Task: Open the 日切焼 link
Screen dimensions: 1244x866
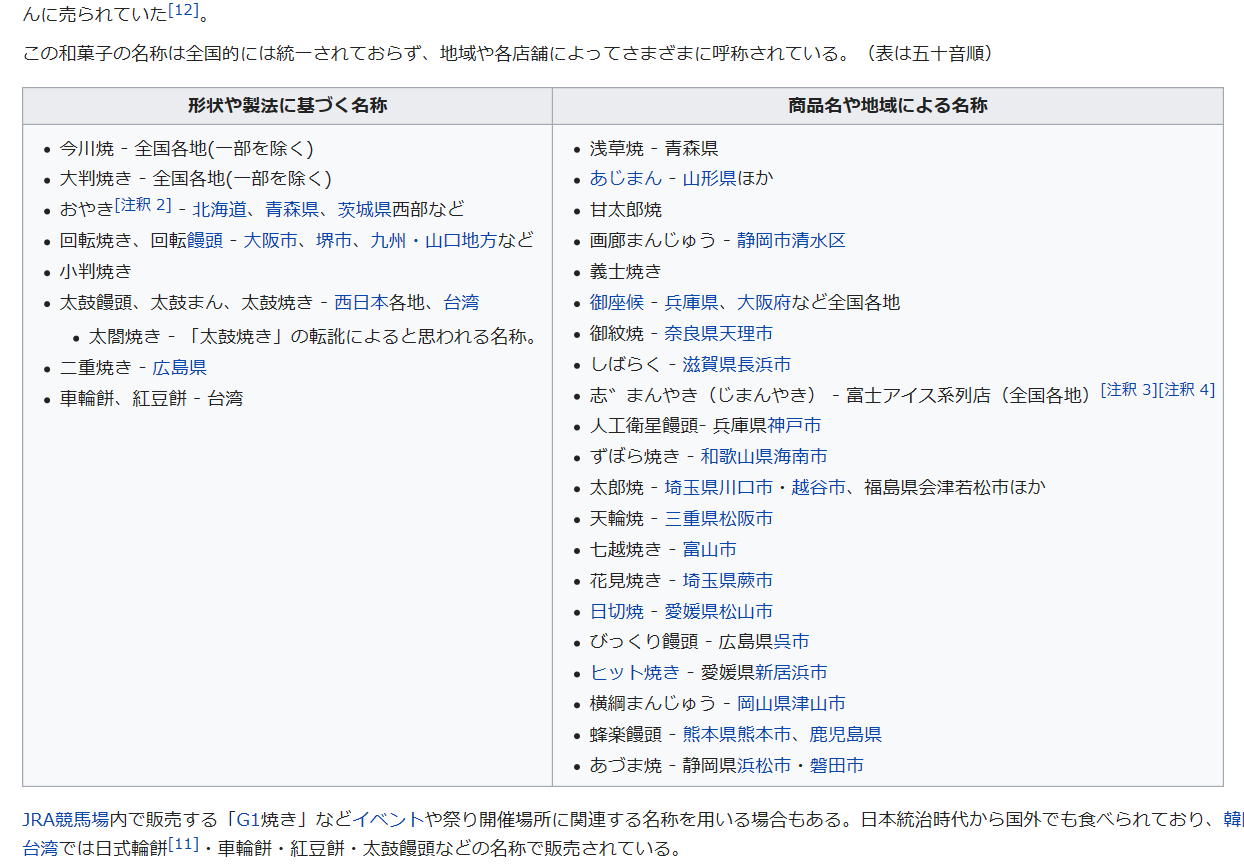Action: (x=616, y=612)
